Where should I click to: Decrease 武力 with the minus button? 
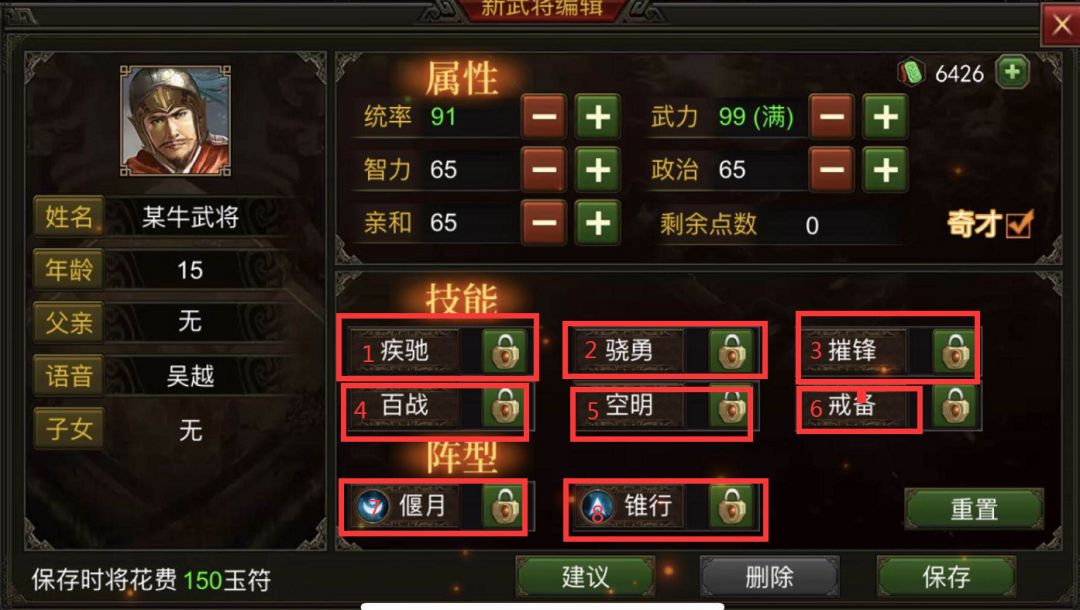point(832,117)
